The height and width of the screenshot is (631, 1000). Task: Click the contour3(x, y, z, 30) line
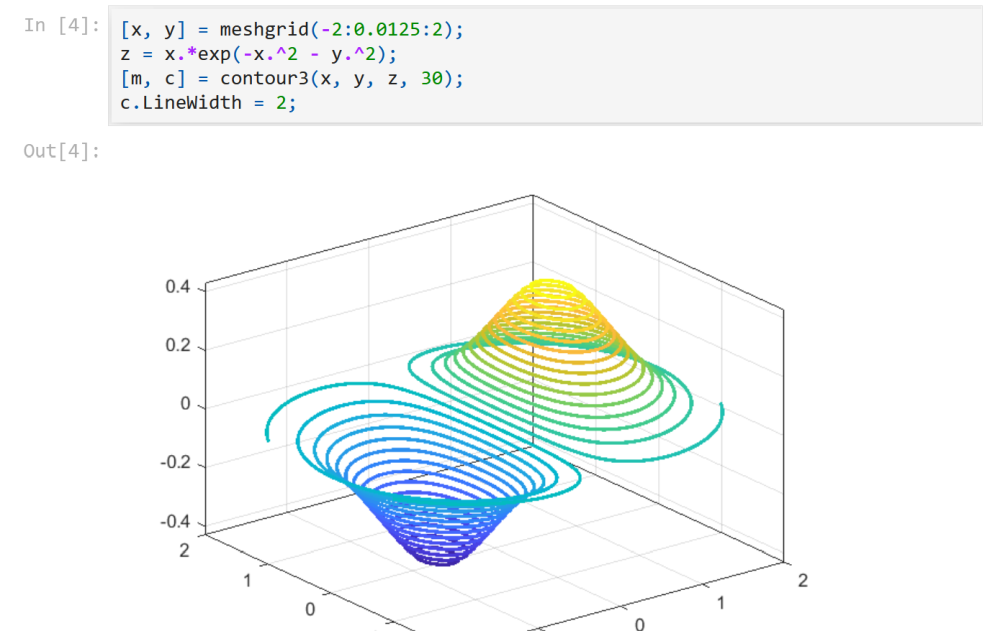point(292,78)
